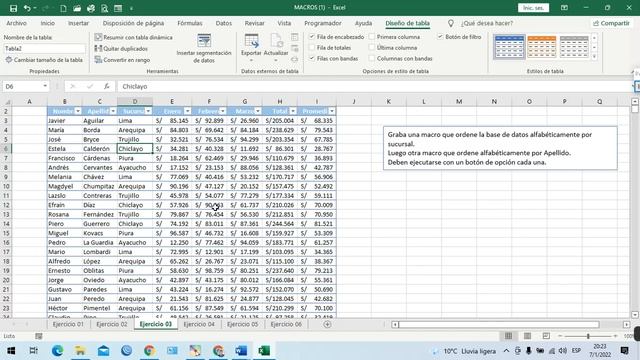The image size is (640, 360).
Task: Select all cells with the corner triangle
Action: pyautogui.click(x=7, y=102)
